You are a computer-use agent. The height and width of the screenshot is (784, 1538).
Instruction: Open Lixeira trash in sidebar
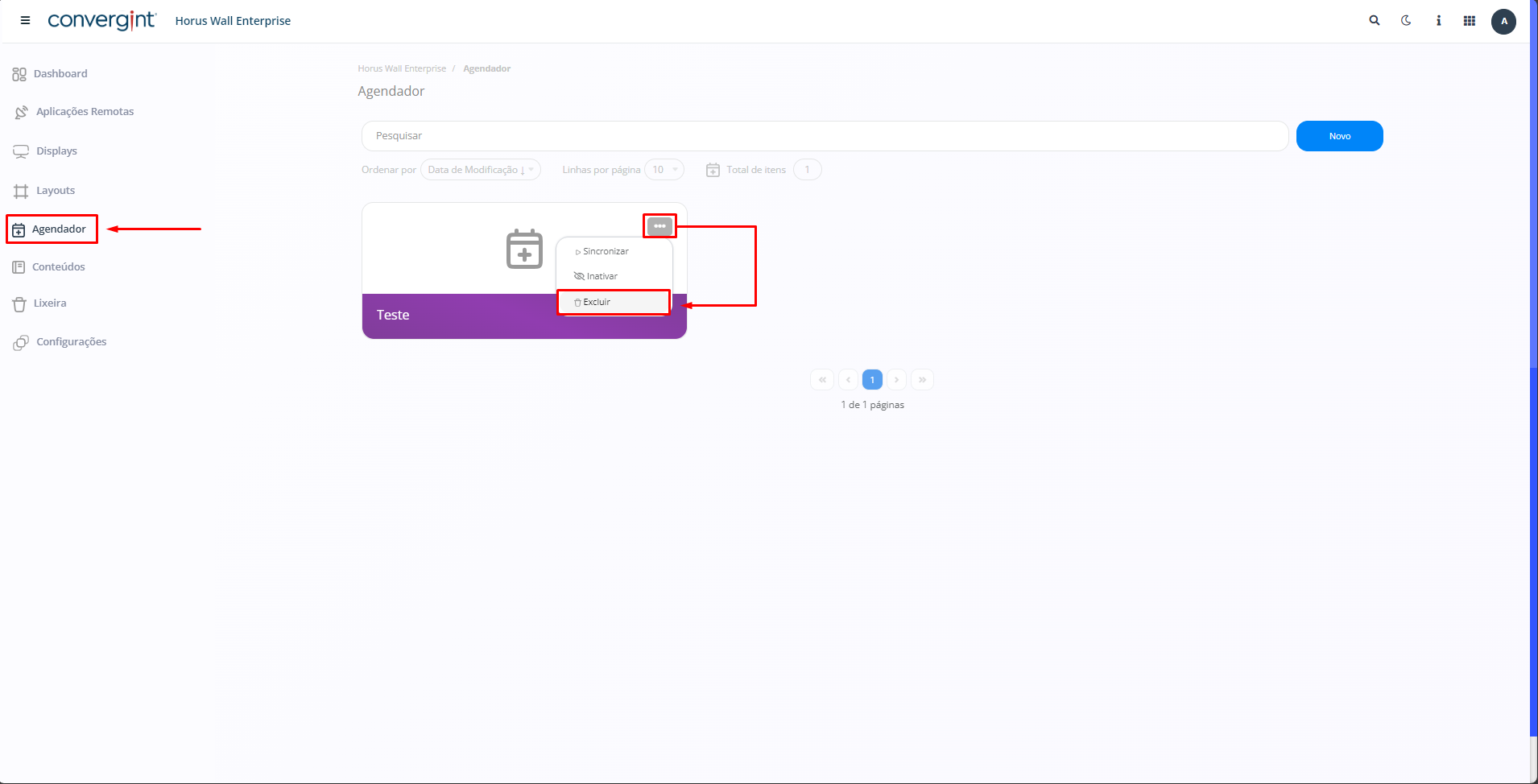pyautogui.click(x=50, y=303)
